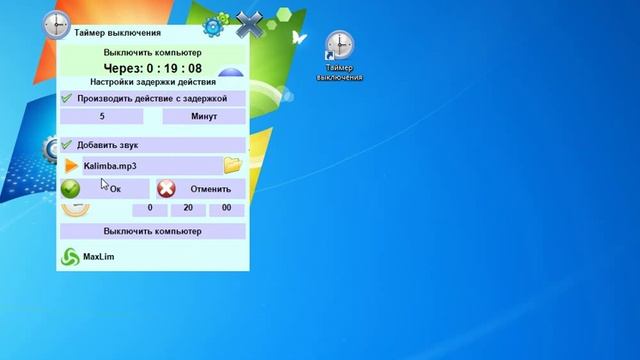
Task: Click the red cross icon beside Отменить
Action: click(167, 189)
